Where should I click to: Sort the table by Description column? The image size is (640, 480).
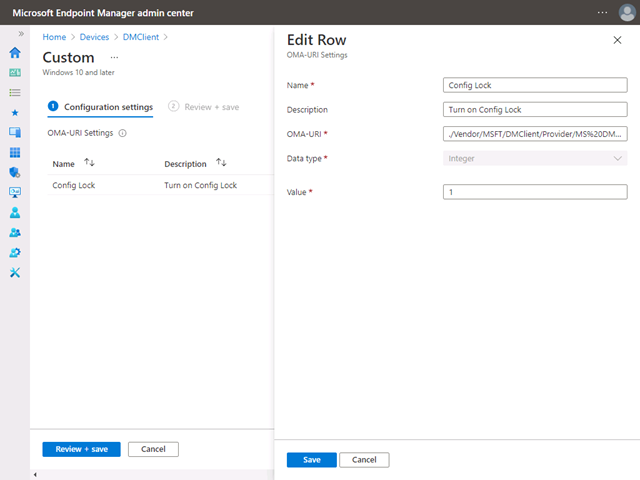[x=221, y=163]
